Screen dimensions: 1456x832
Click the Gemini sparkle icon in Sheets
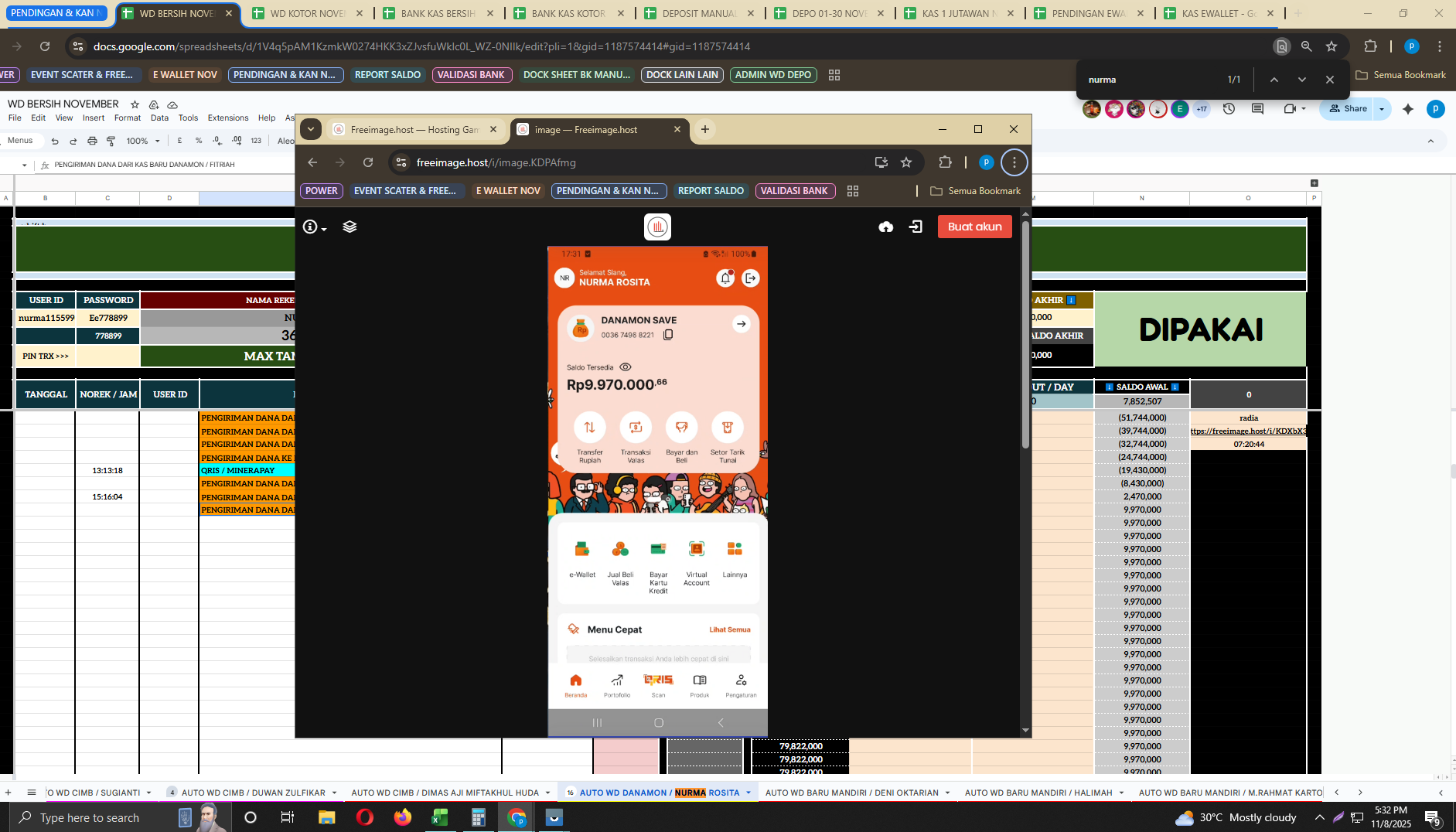coord(1408,109)
